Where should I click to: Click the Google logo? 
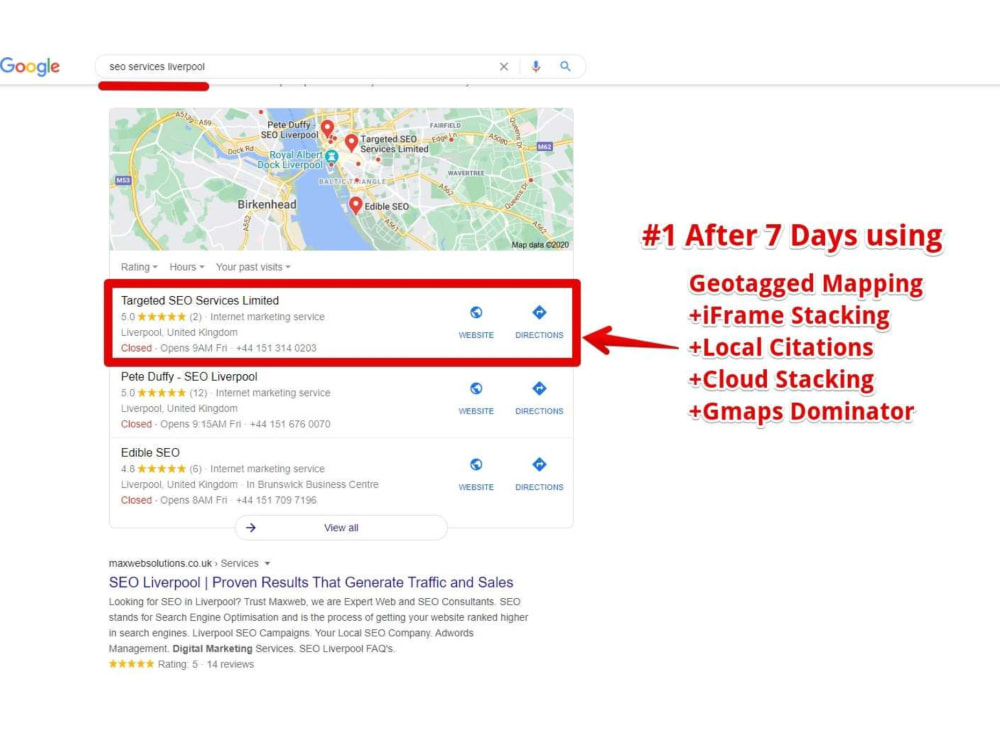click(x=30, y=66)
